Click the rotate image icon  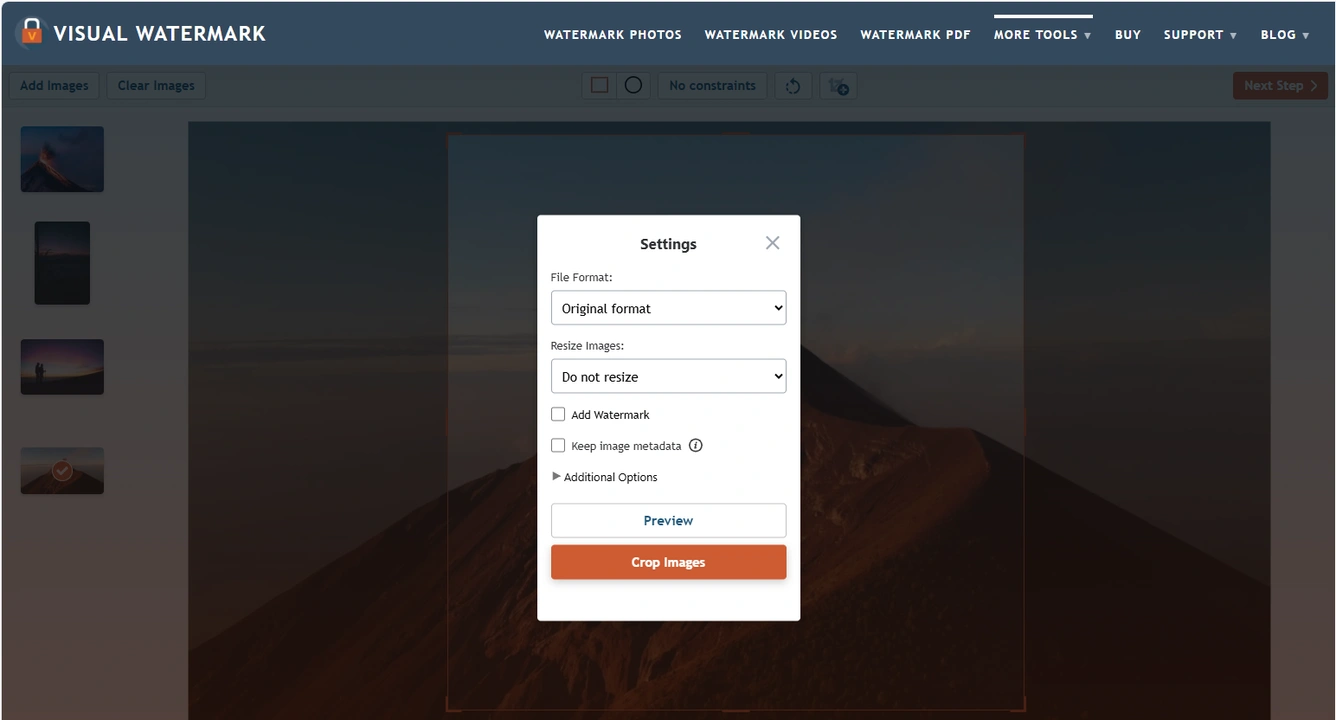[793, 86]
